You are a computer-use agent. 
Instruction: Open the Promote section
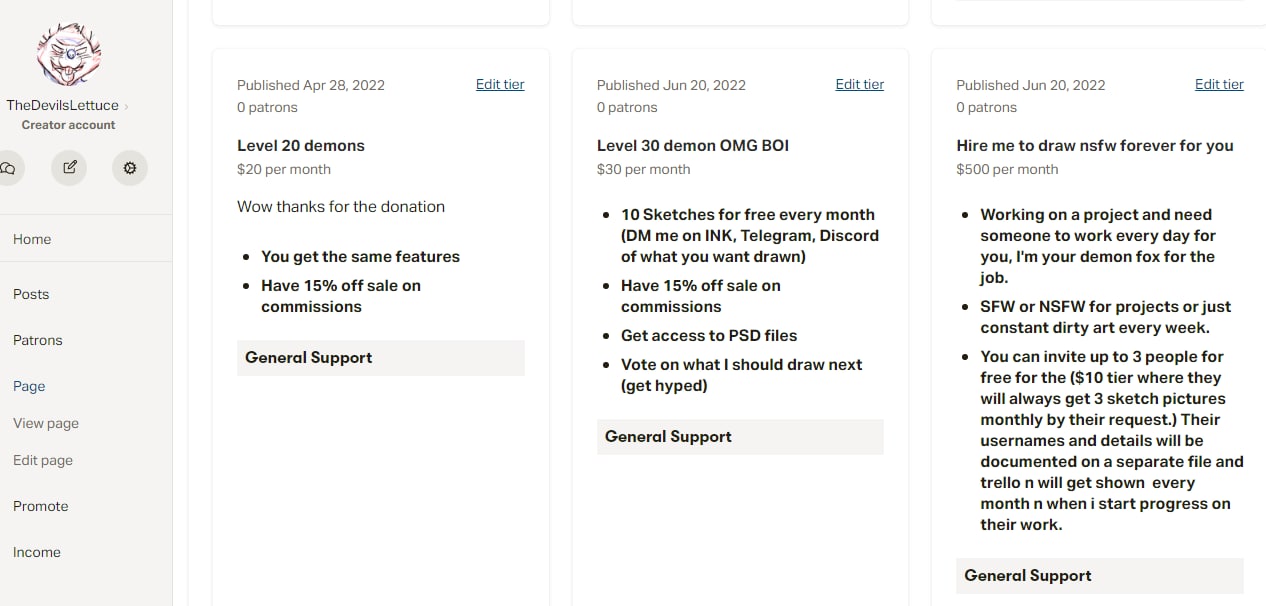[x=41, y=506]
